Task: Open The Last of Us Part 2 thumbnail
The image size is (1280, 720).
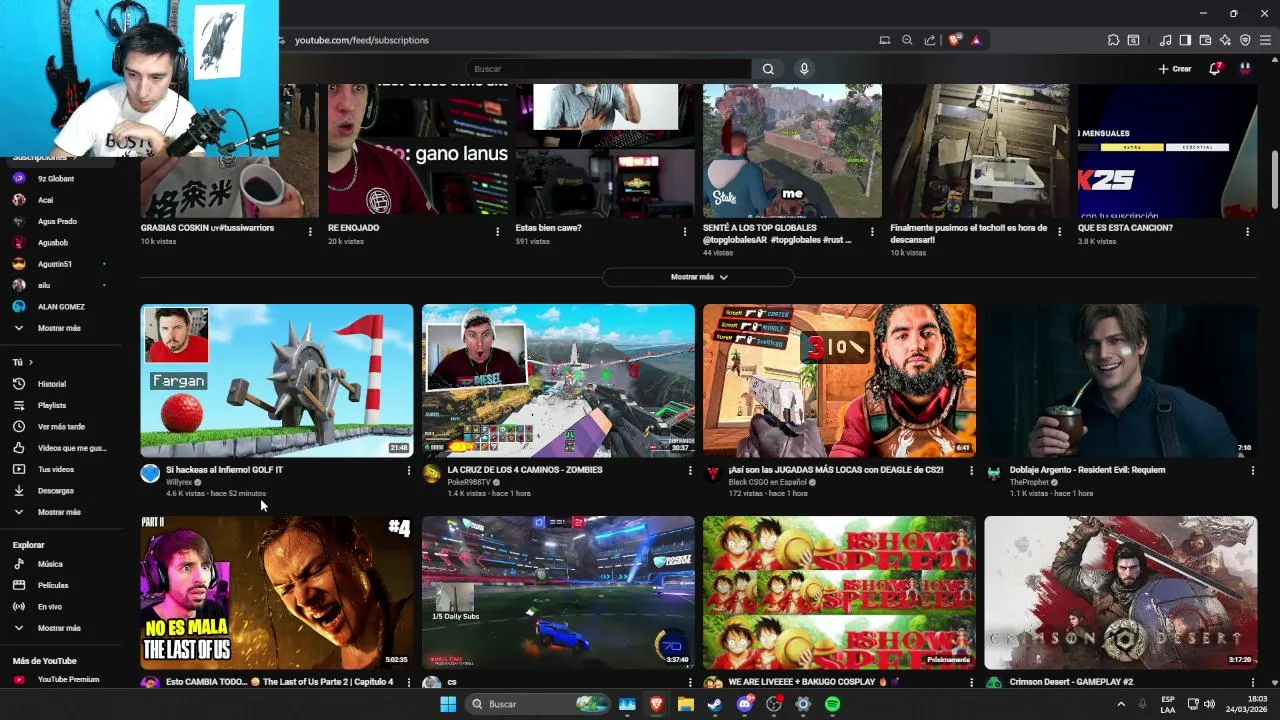Action: (277, 593)
